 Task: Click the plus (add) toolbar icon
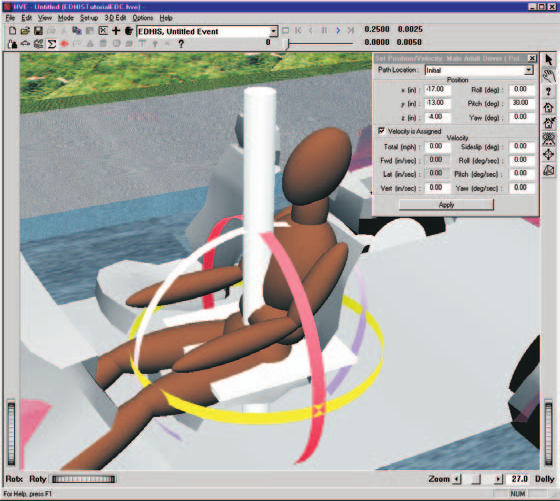tap(116, 31)
